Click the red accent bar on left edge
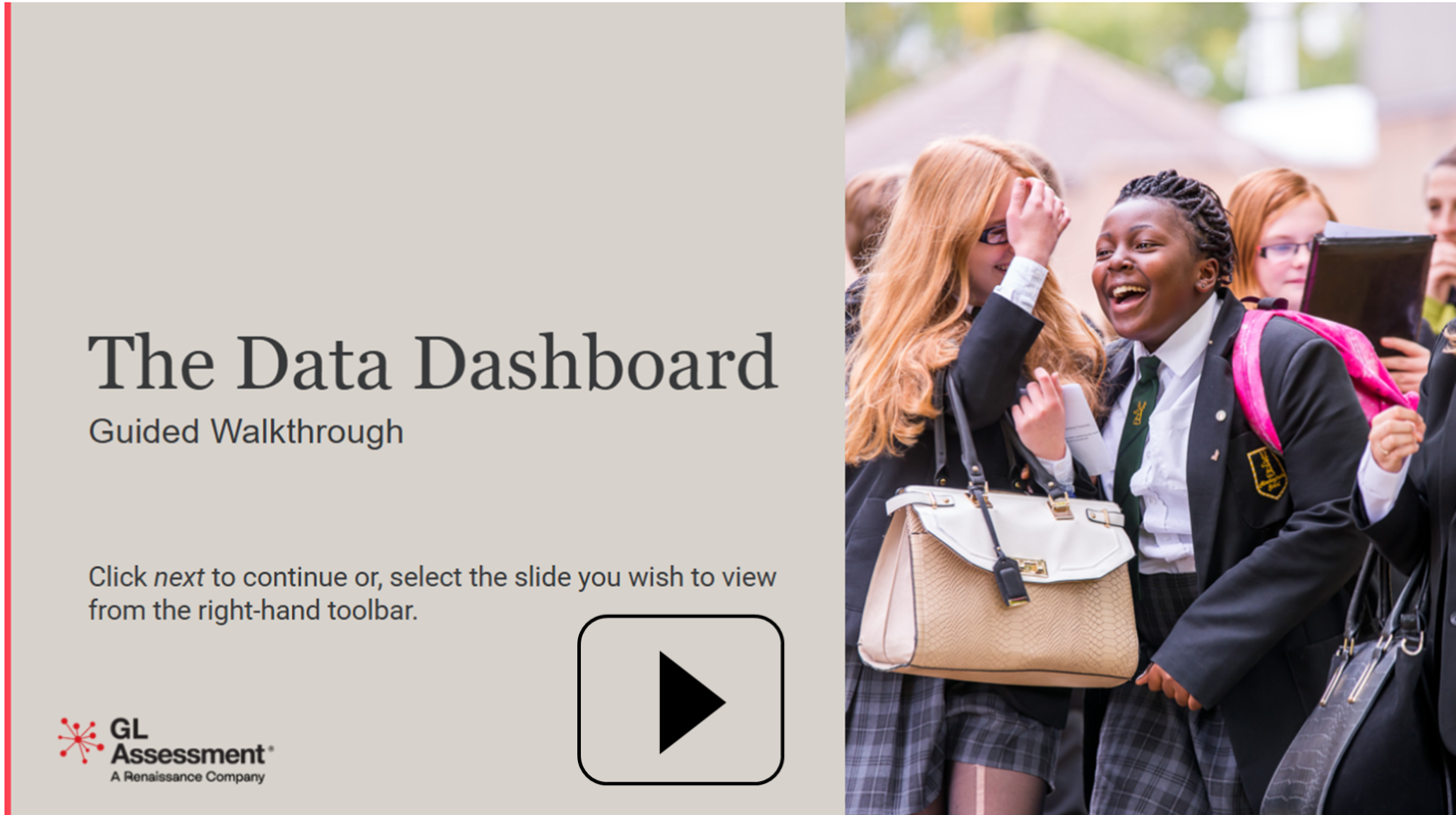 pos(7,407)
